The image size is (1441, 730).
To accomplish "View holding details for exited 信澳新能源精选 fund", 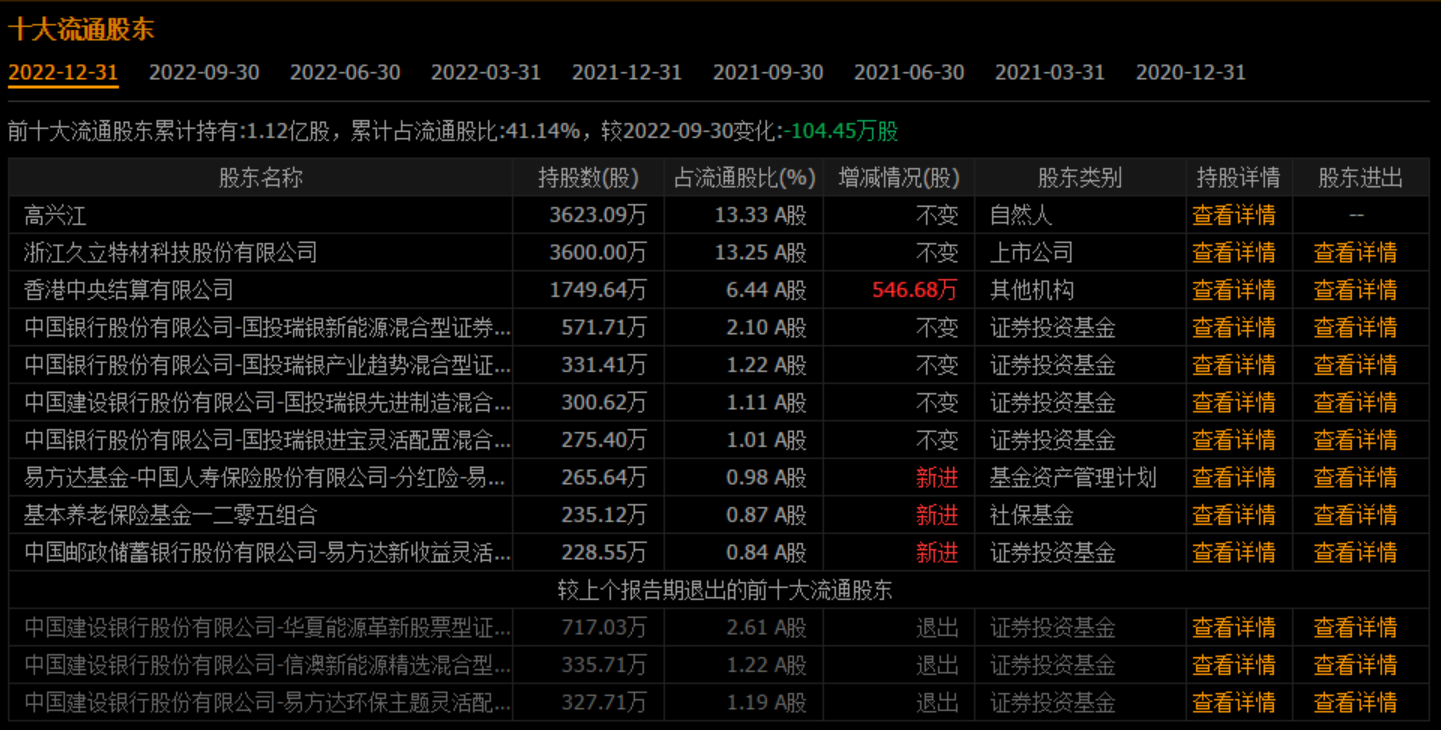I will pyautogui.click(x=1234, y=665).
